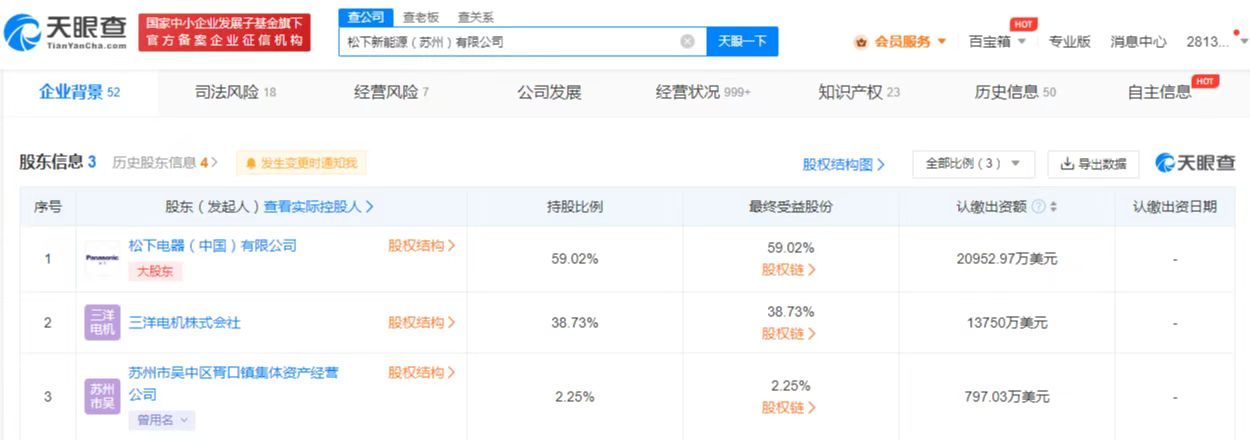The image size is (1250, 440).
Task: Click the Panasonic company logo thumbnail
Action: pyautogui.click(x=102, y=259)
